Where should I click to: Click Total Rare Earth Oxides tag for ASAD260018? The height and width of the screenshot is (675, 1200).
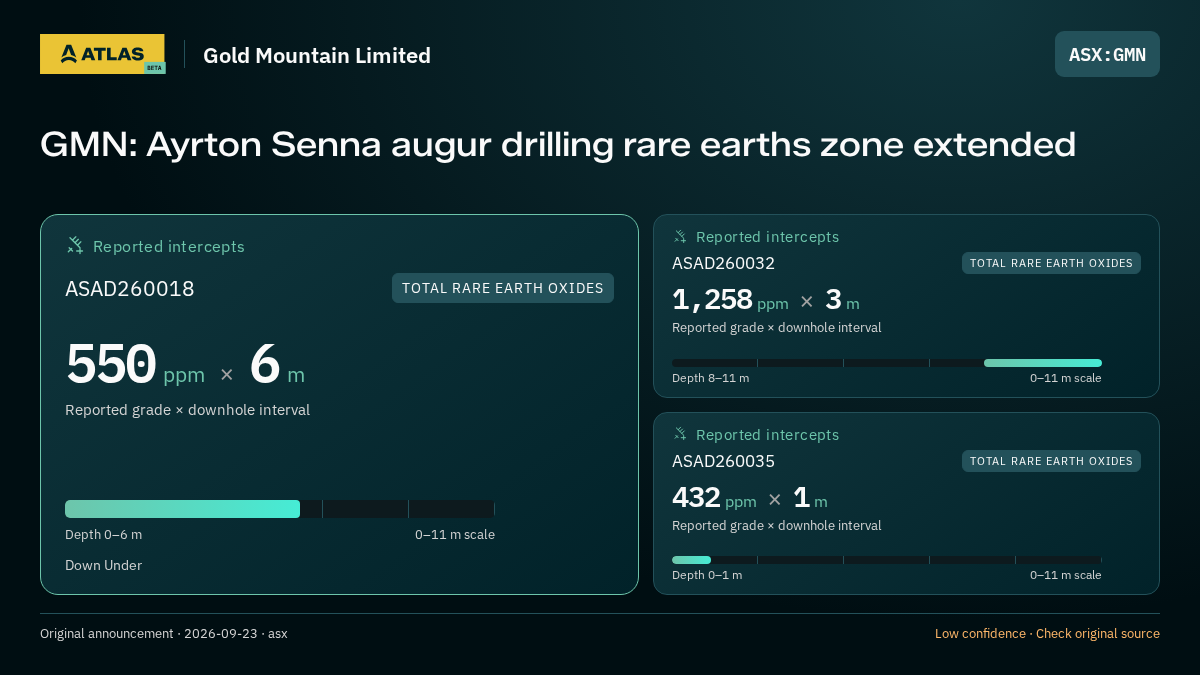(503, 288)
